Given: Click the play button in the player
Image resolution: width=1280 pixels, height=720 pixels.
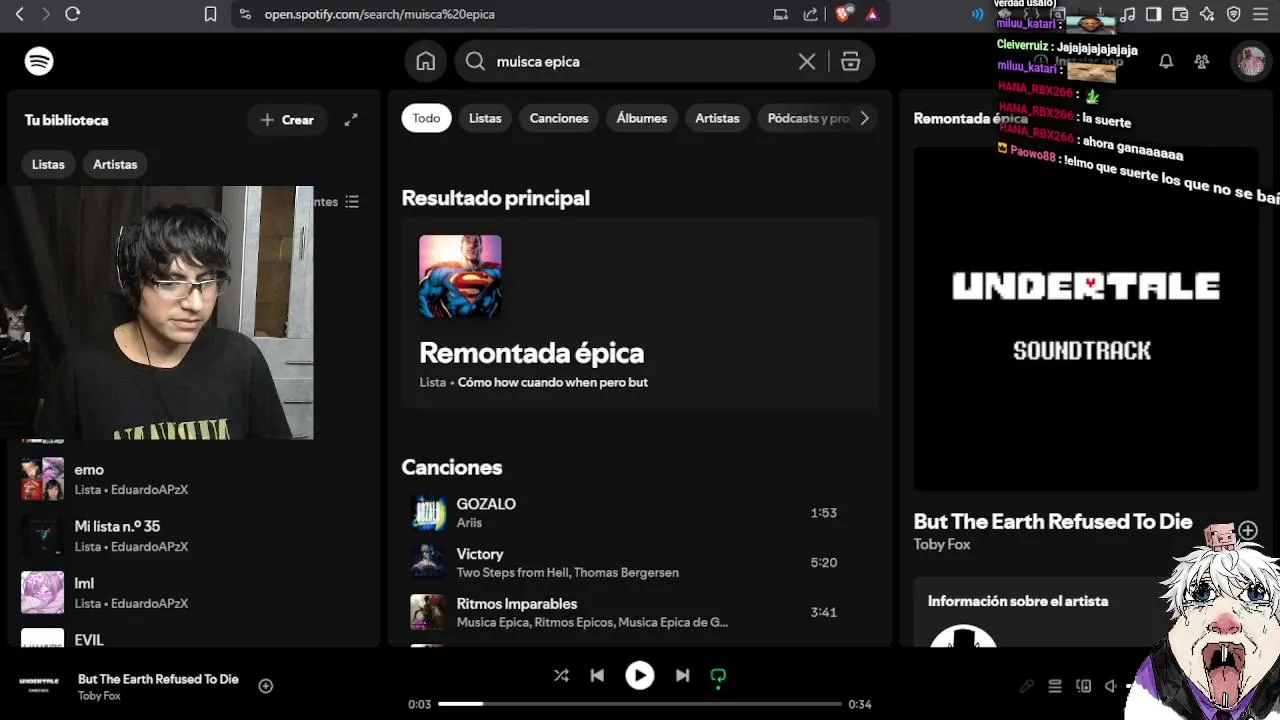Looking at the screenshot, I should (x=640, y=676).
